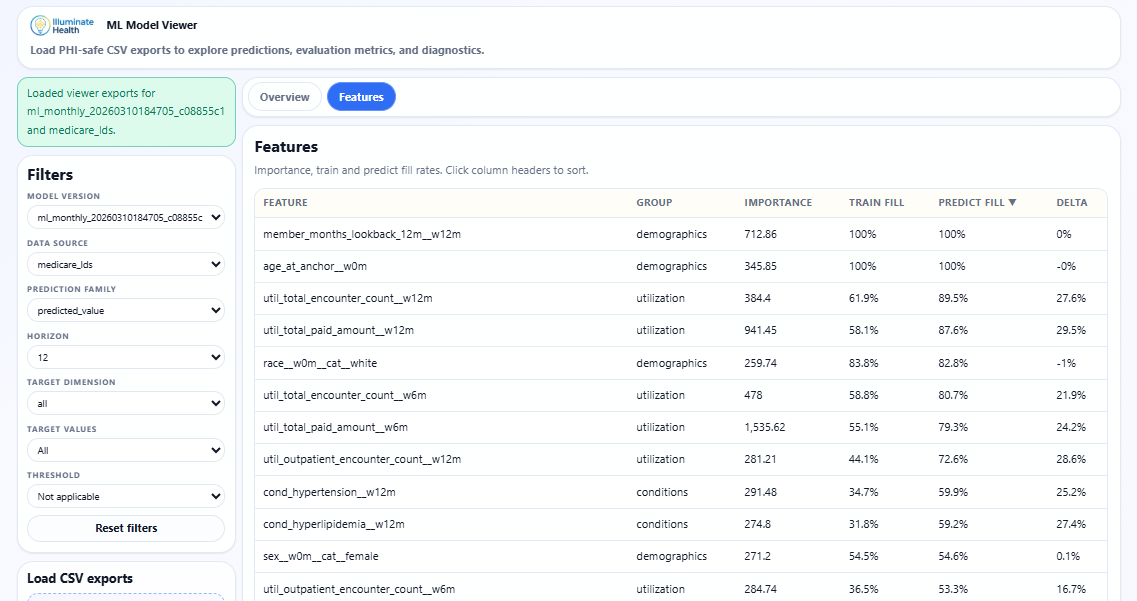The width and height of the screenshot is (1137, 601).
Task: Click the Reset filters button
Action: point(125,528)
